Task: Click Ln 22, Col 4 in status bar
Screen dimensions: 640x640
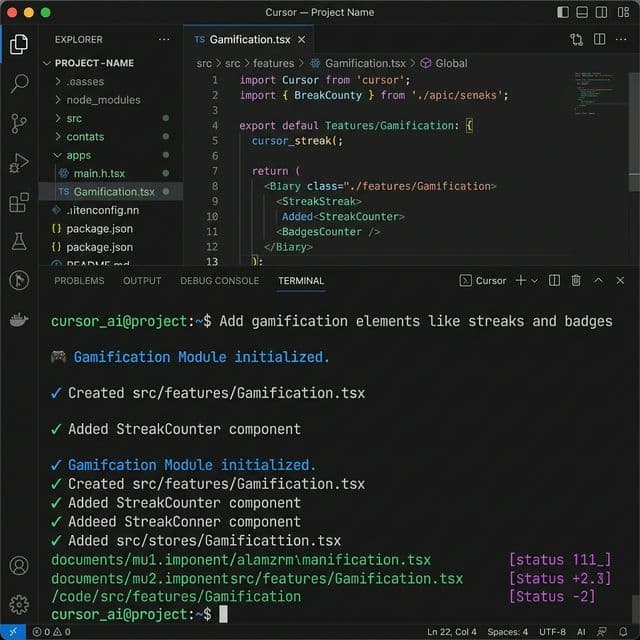Action: (451, 632)
